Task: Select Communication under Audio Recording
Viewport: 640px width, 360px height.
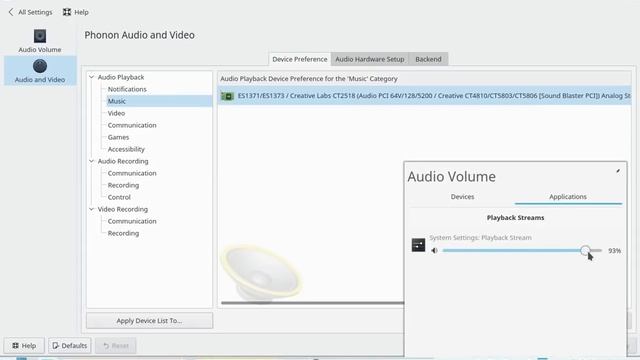Action: [132, 173]
